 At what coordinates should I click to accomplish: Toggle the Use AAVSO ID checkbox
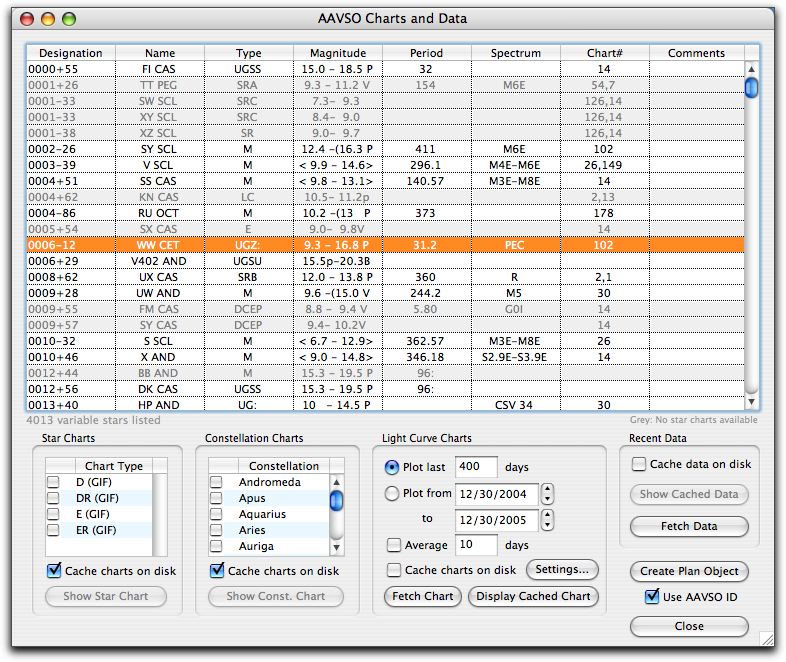pos(653,598)
